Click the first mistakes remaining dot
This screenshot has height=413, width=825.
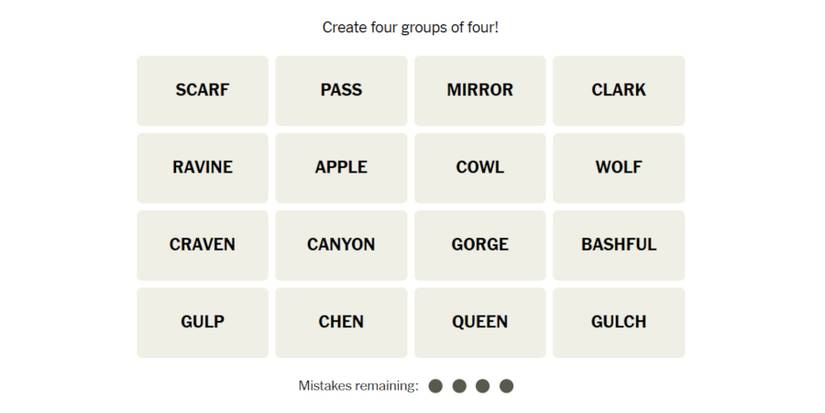tap(435, 386)
